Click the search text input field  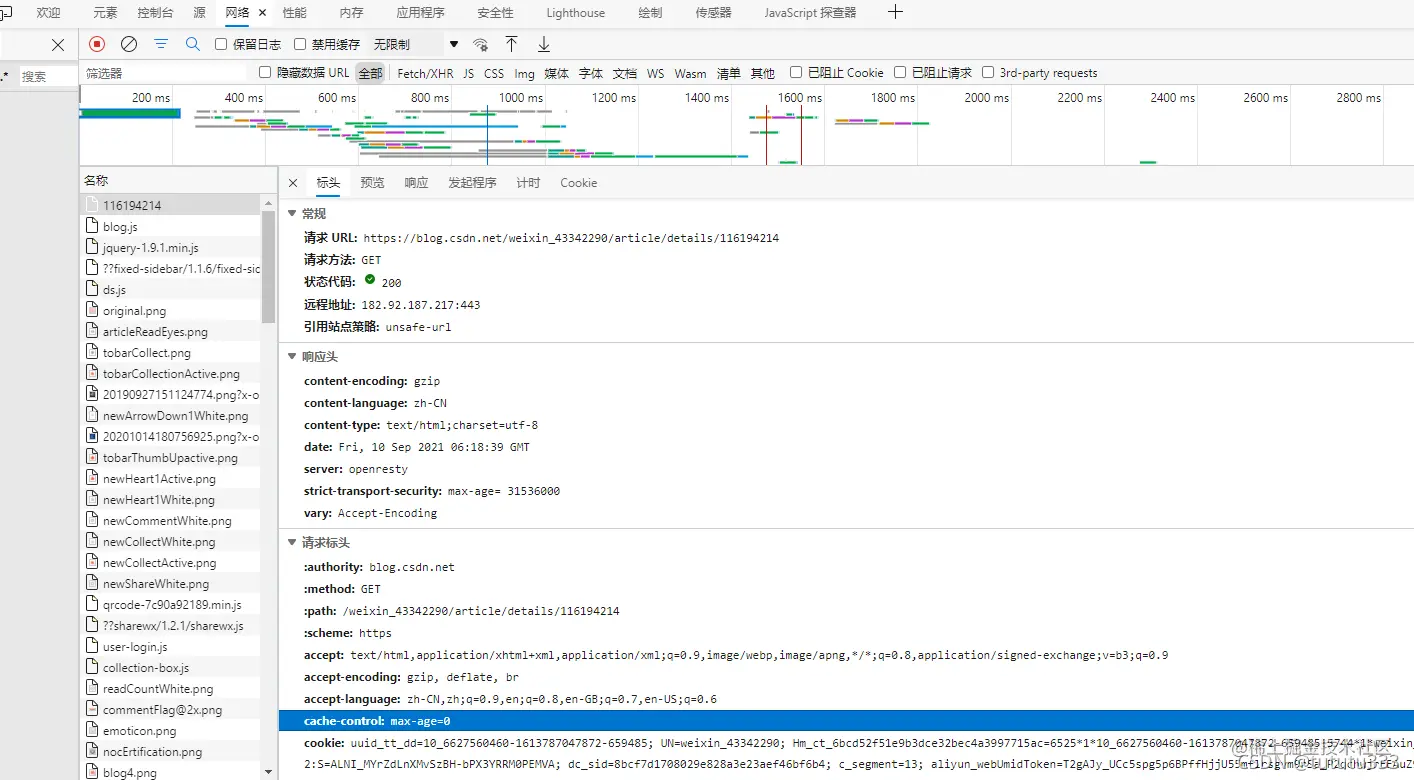(x=48, y=76)
